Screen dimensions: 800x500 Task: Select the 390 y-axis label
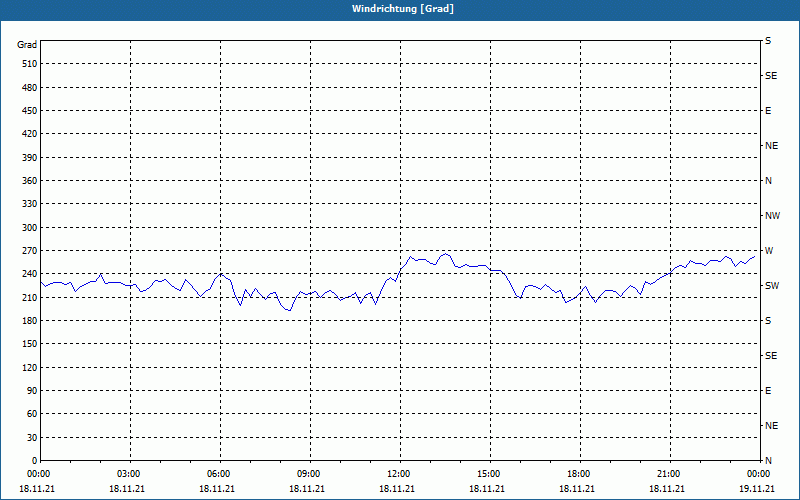(30, 158)
